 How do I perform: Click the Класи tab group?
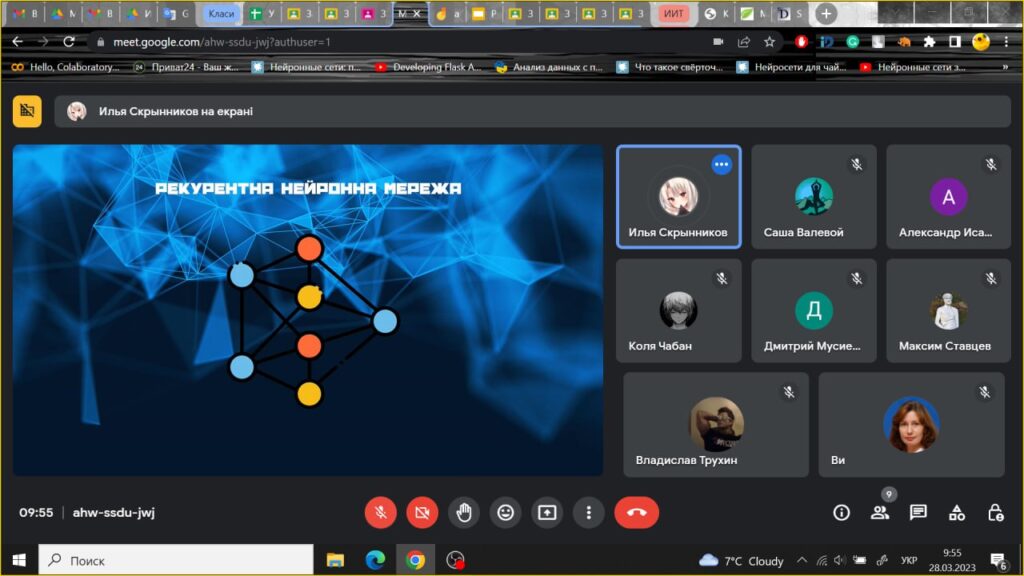pyautogui.click(x=221, y=14)
